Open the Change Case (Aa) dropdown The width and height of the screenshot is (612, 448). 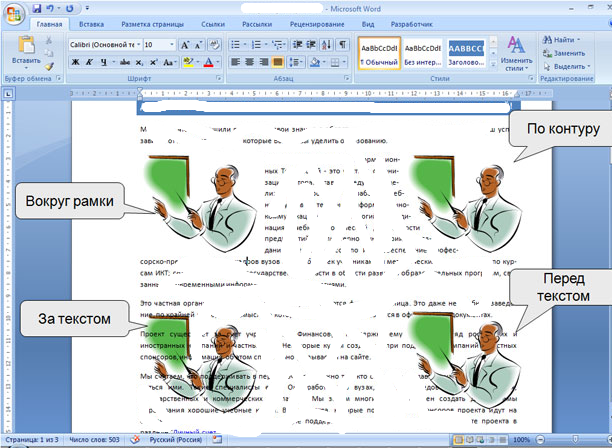pos(170,62)
